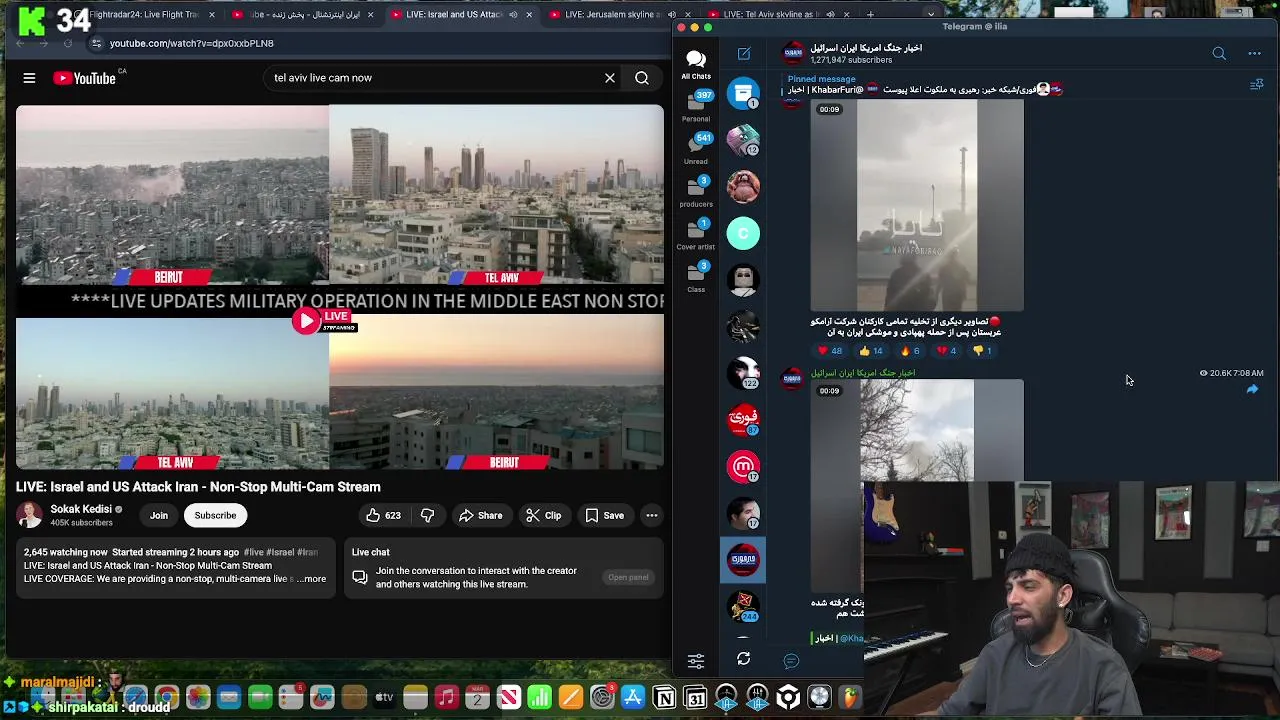This screenshot has height=720, width=1280.
Task: Open Telegram Class folder
Action: [x=696, y=278]
